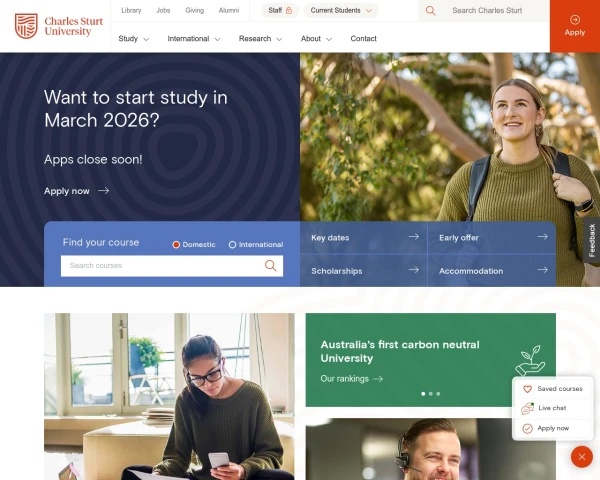Open the Contact menu item
Screen dimensions: 600x480
[364, 39]
